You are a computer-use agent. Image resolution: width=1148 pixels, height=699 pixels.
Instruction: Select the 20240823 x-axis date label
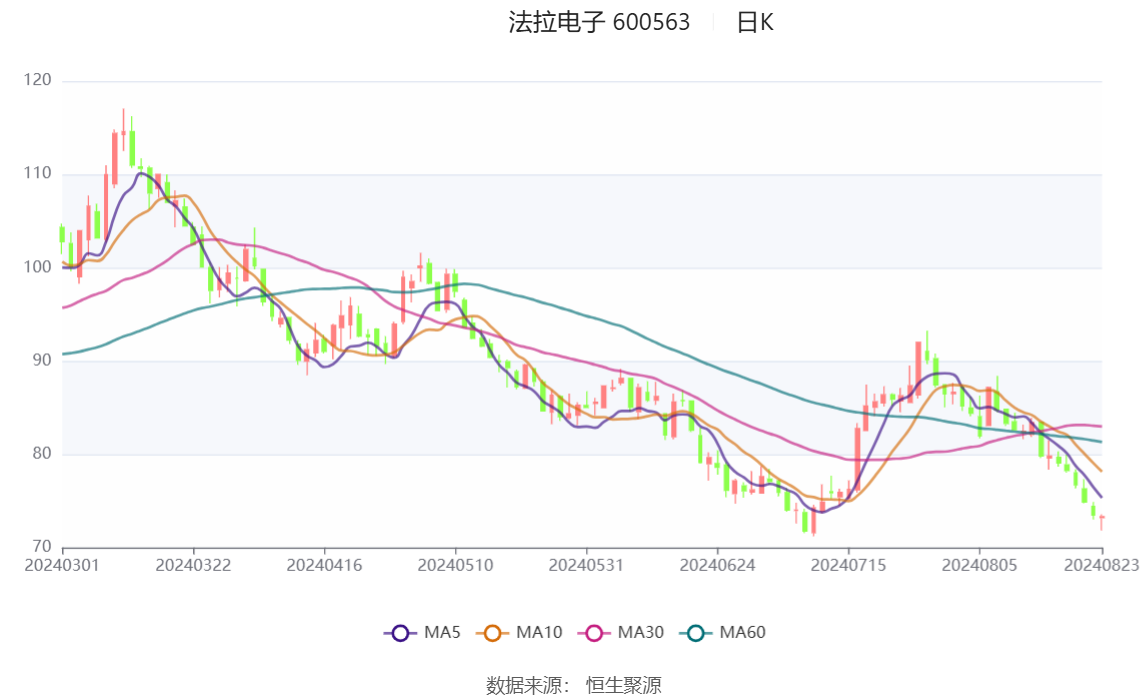1102,566
